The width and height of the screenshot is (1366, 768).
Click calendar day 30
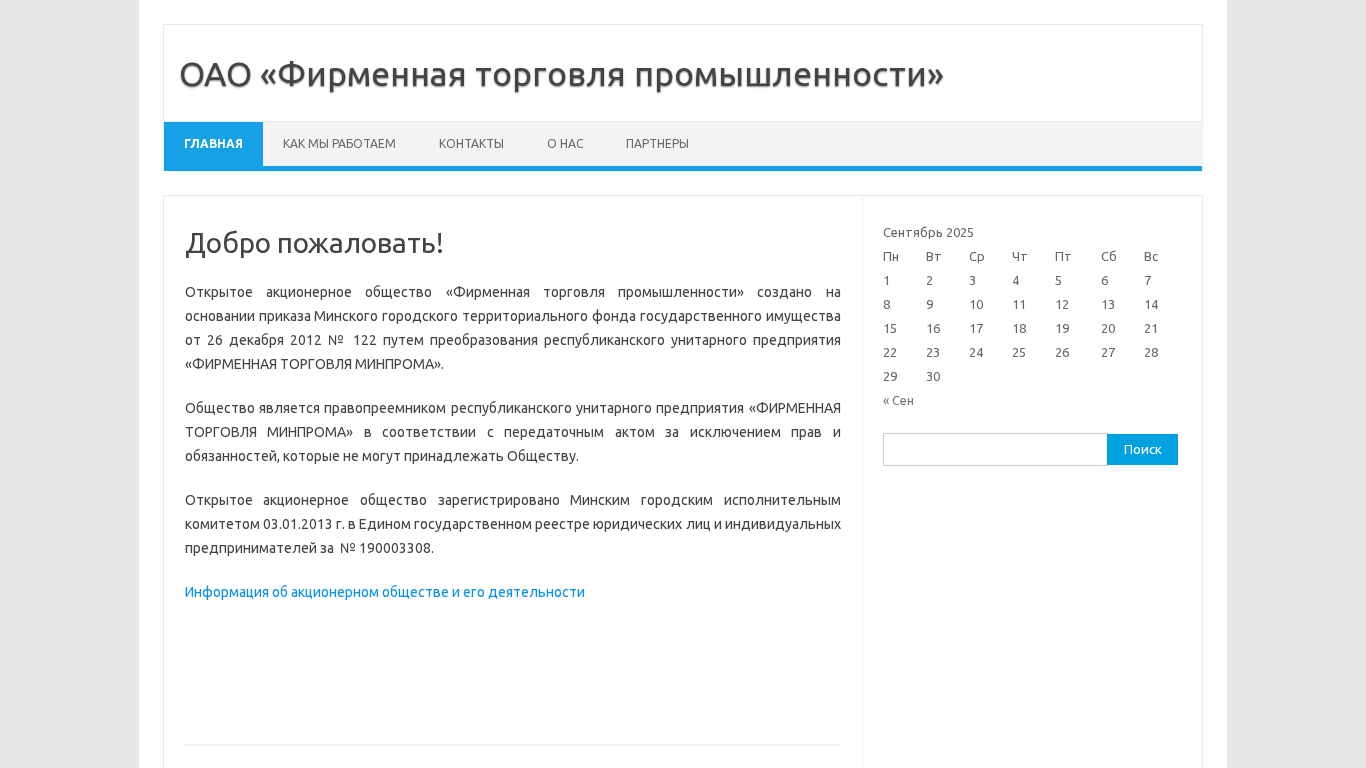point(933,377)
